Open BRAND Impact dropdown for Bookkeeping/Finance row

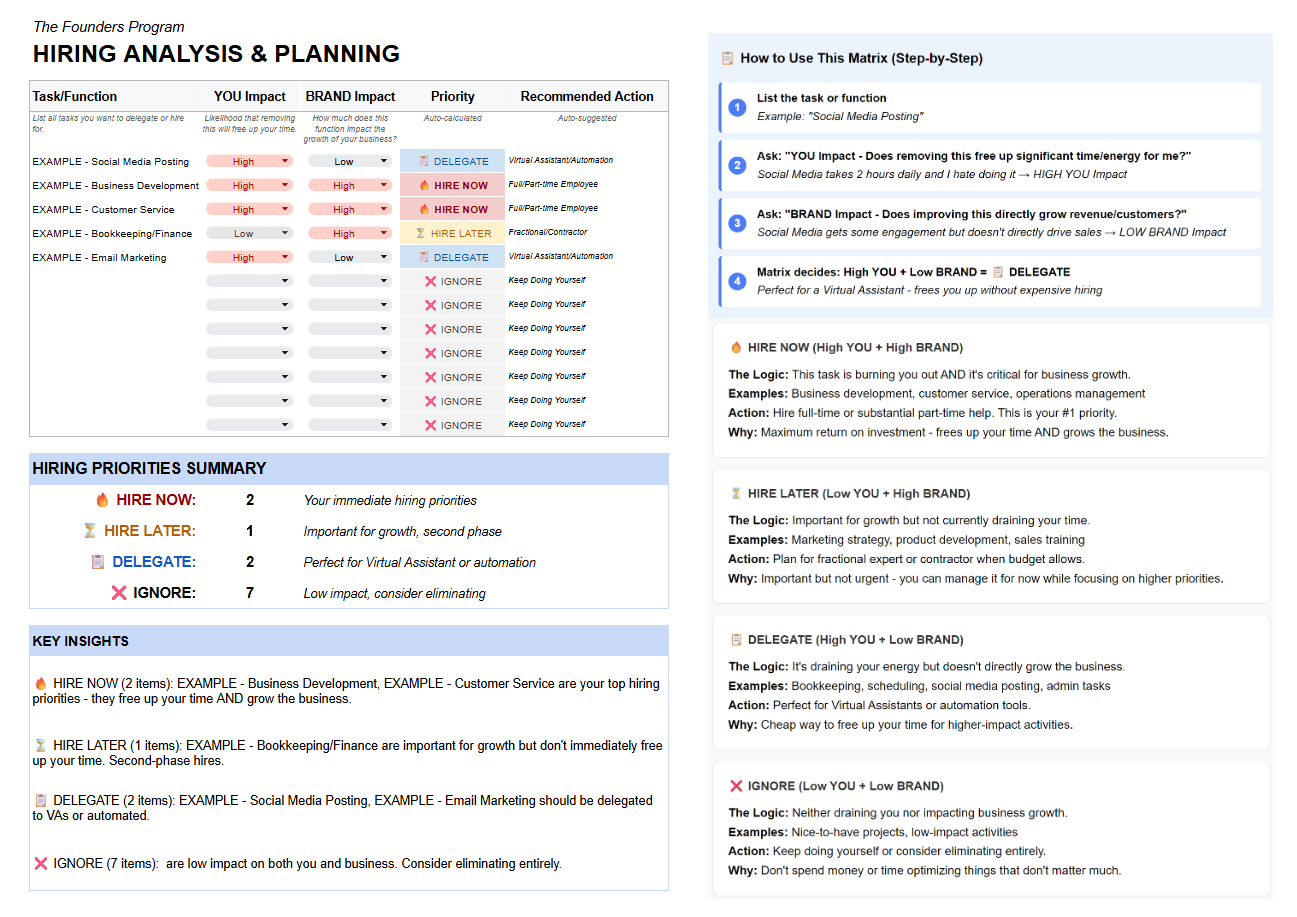point(384,233)
